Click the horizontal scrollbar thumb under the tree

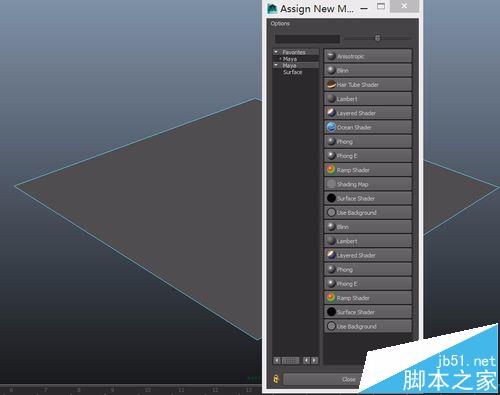click(x=290, y=360)
